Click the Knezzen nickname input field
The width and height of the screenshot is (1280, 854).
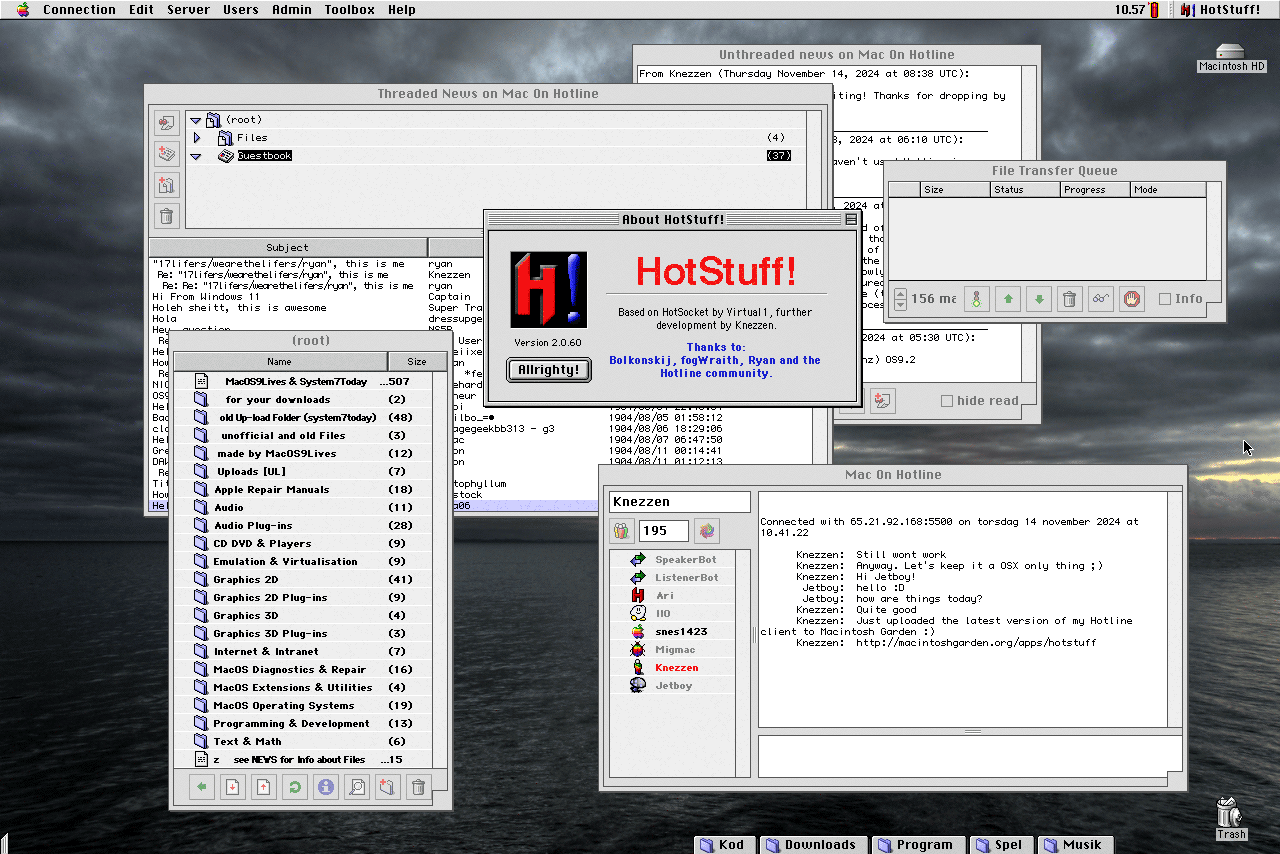679,502
